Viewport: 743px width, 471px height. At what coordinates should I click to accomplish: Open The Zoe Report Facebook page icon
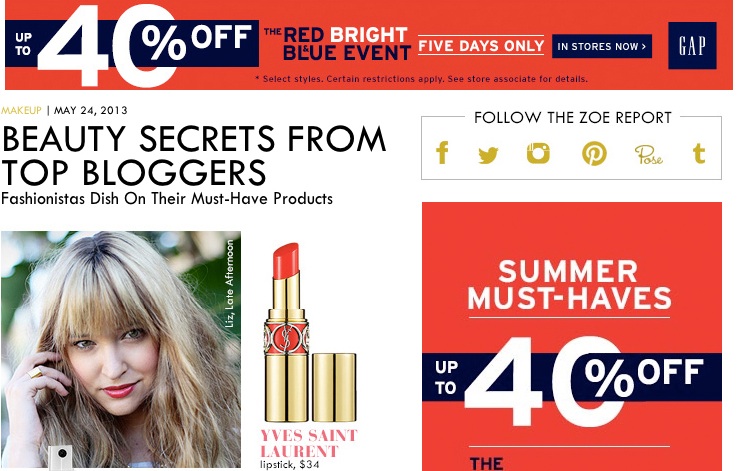pos(442,153)
